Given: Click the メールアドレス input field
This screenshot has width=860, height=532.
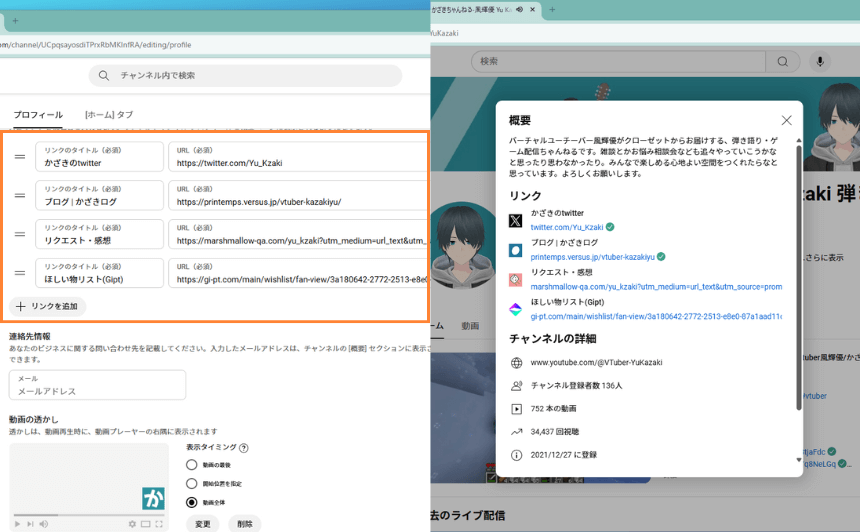Looking at the screenshot, I should pyautogui.click(x=97, y=385).
